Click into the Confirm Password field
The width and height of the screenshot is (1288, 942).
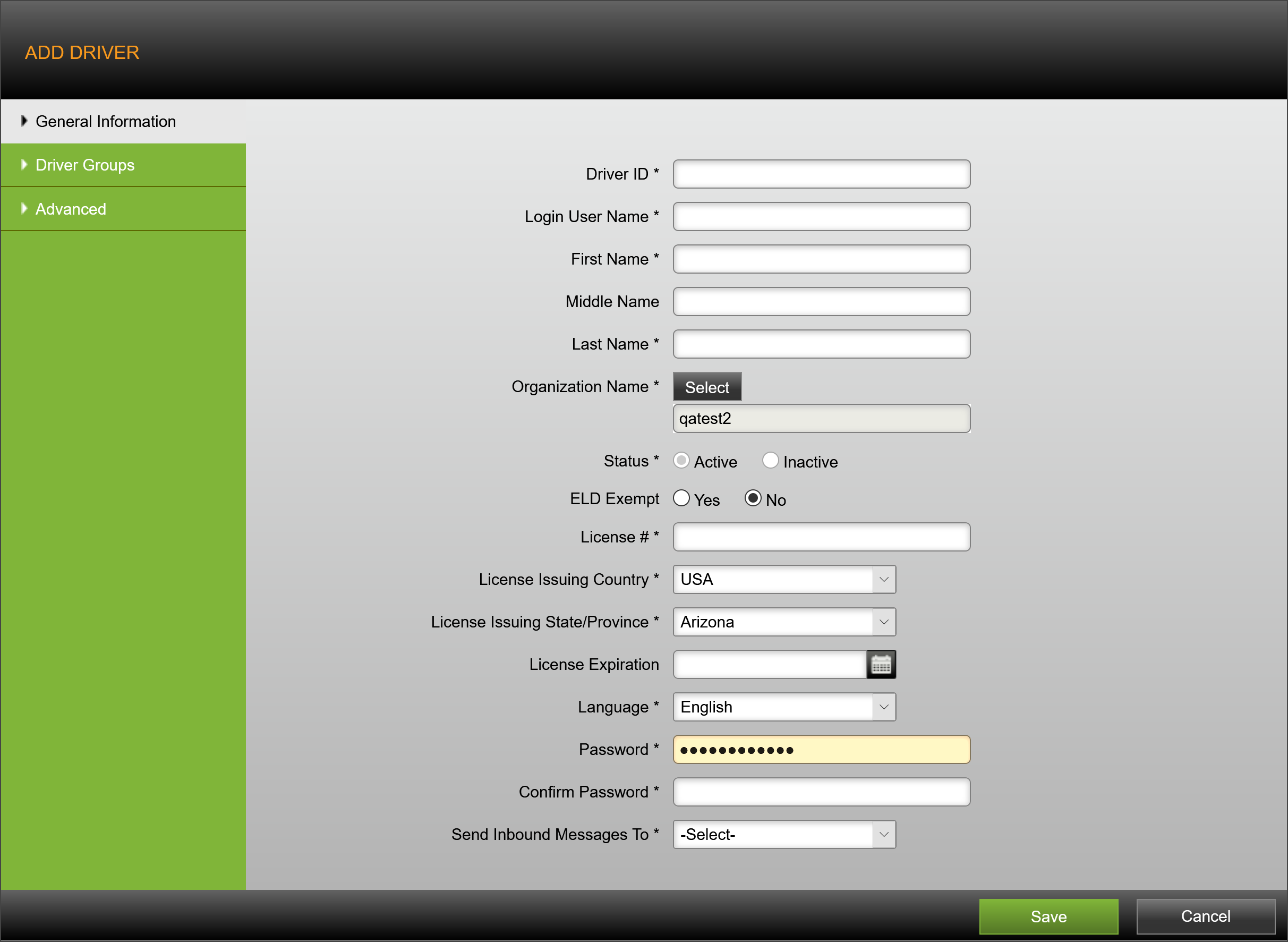pos(821,792)
